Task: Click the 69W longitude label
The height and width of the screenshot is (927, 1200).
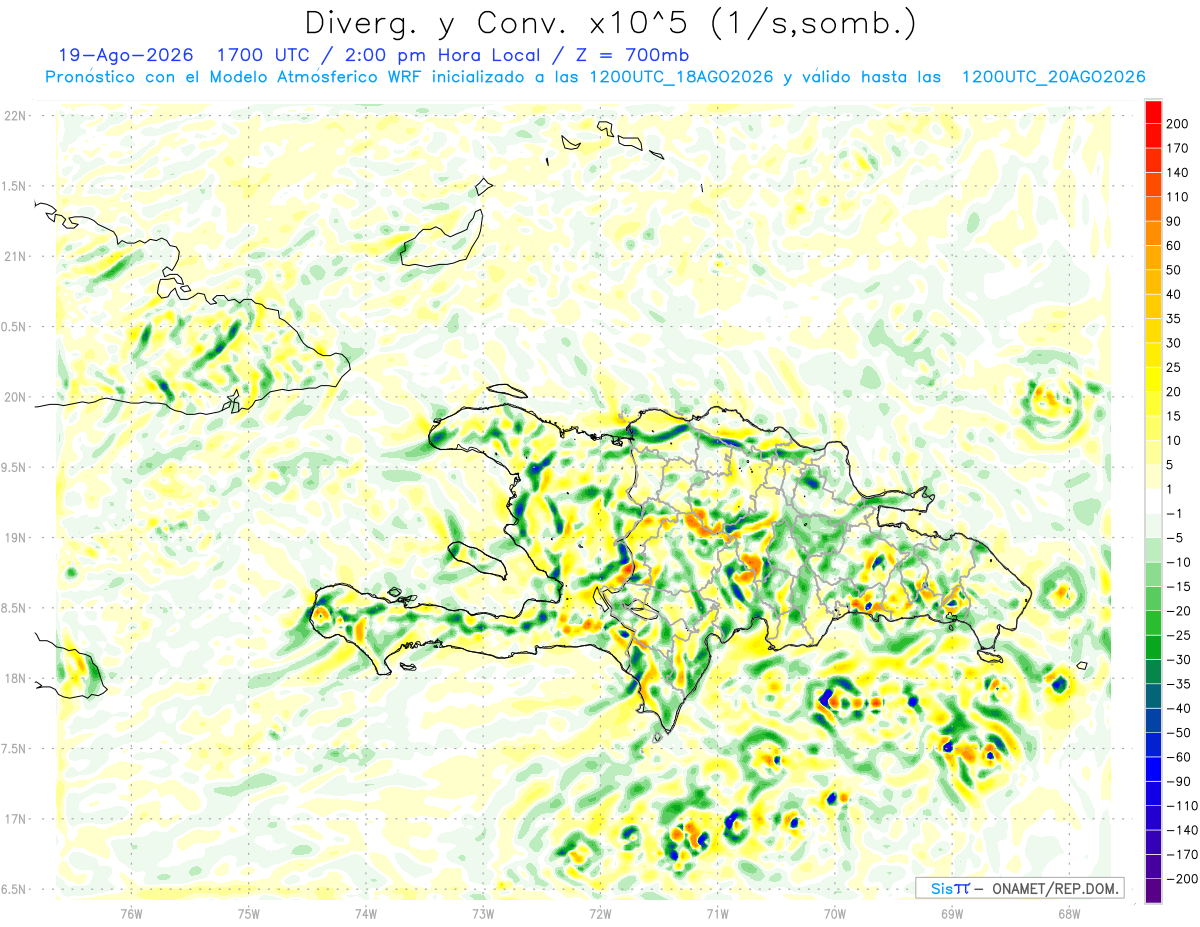Action: [x=952, y=913]
